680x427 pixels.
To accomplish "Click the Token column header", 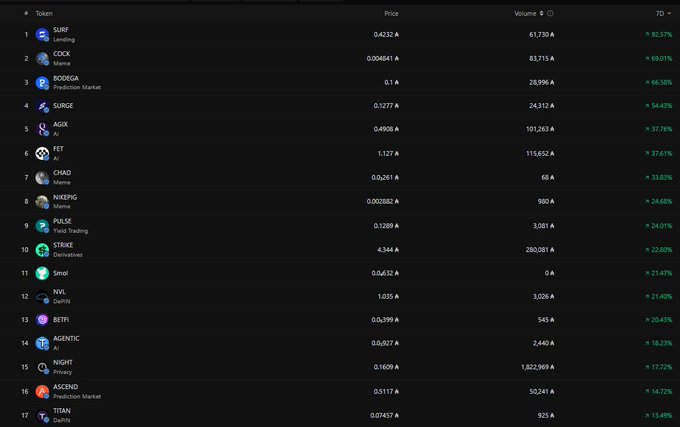I will tap(44, 13).
